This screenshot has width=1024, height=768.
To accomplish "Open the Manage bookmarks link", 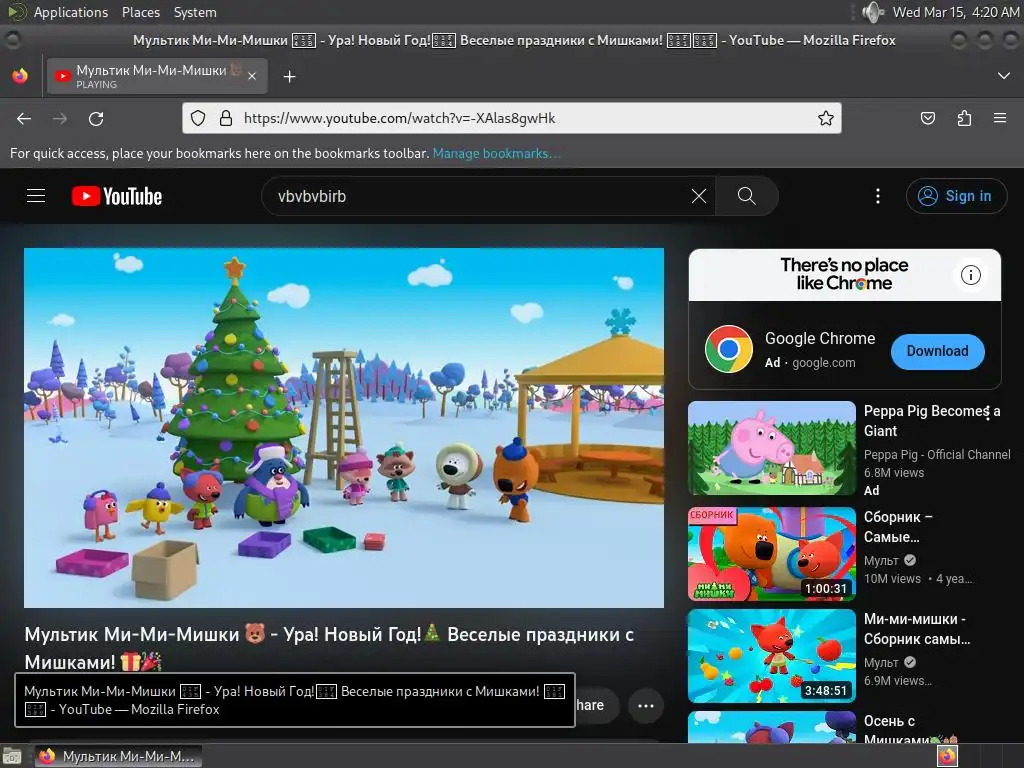I will coord(496,153).
